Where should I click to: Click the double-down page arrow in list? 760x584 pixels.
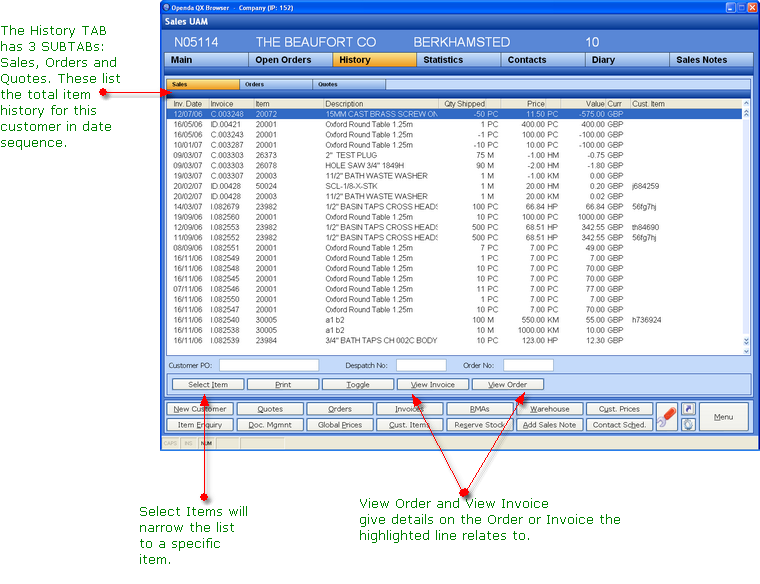pos(746,341)
